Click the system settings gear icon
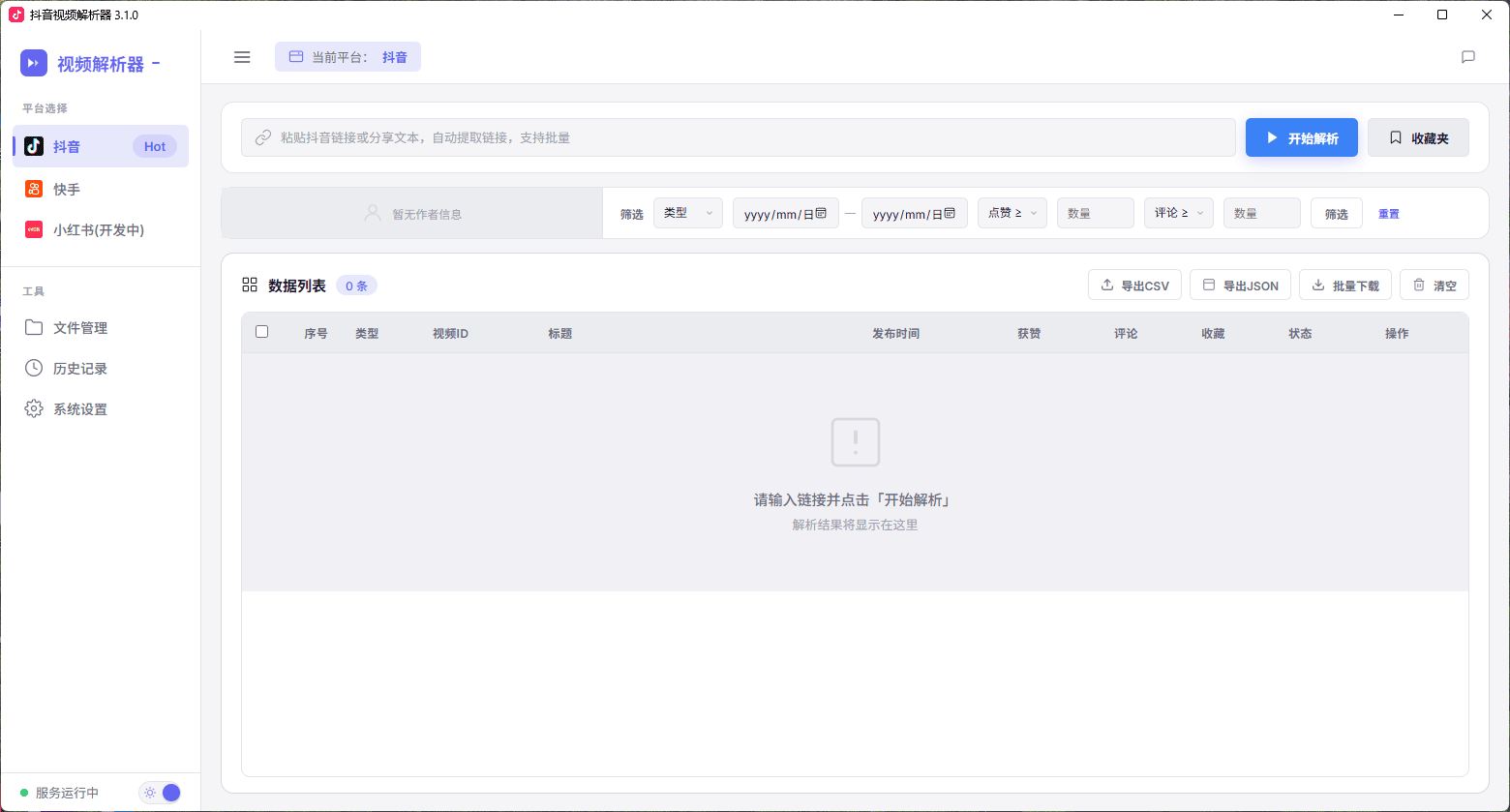This screenshot has width=1510, height=812. click(x=34, y=408)
